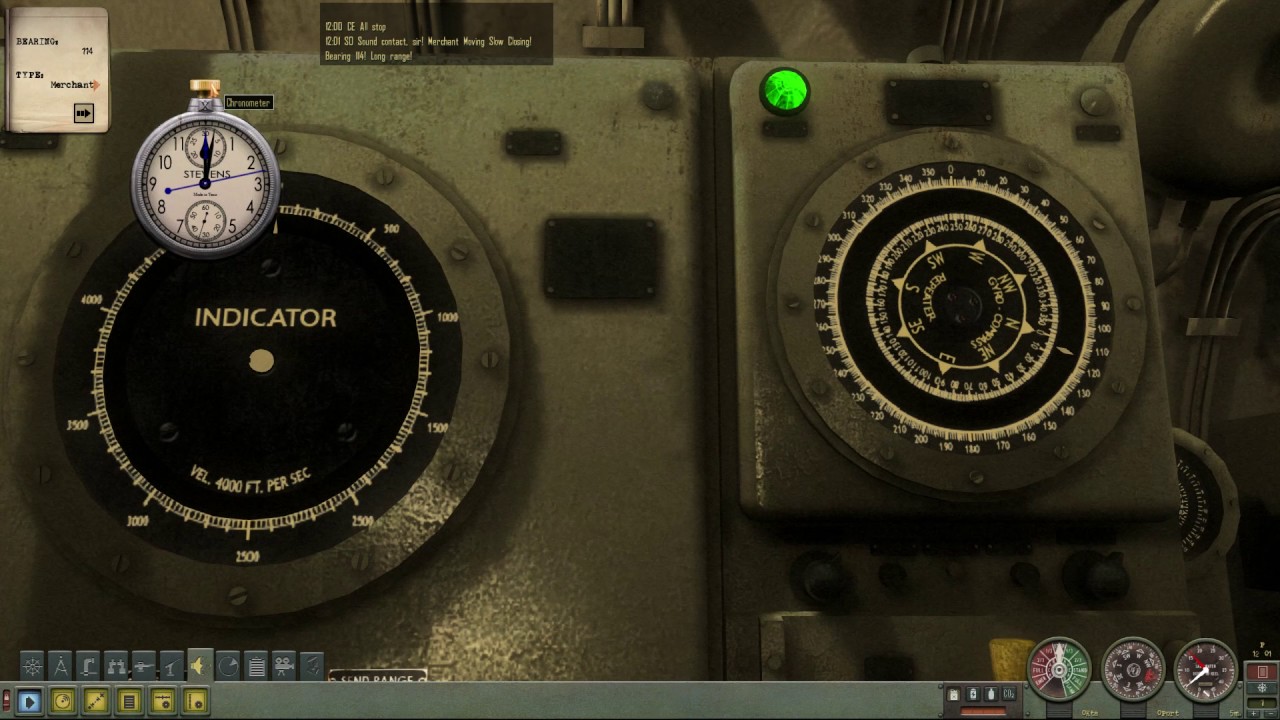The width and height of the screenshot is (1280, 720).
Task: Click the Send Range button
Action: [378, 678]
